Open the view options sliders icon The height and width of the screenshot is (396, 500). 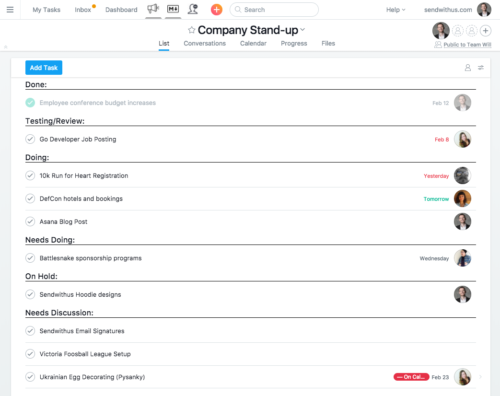click(481, 68)
